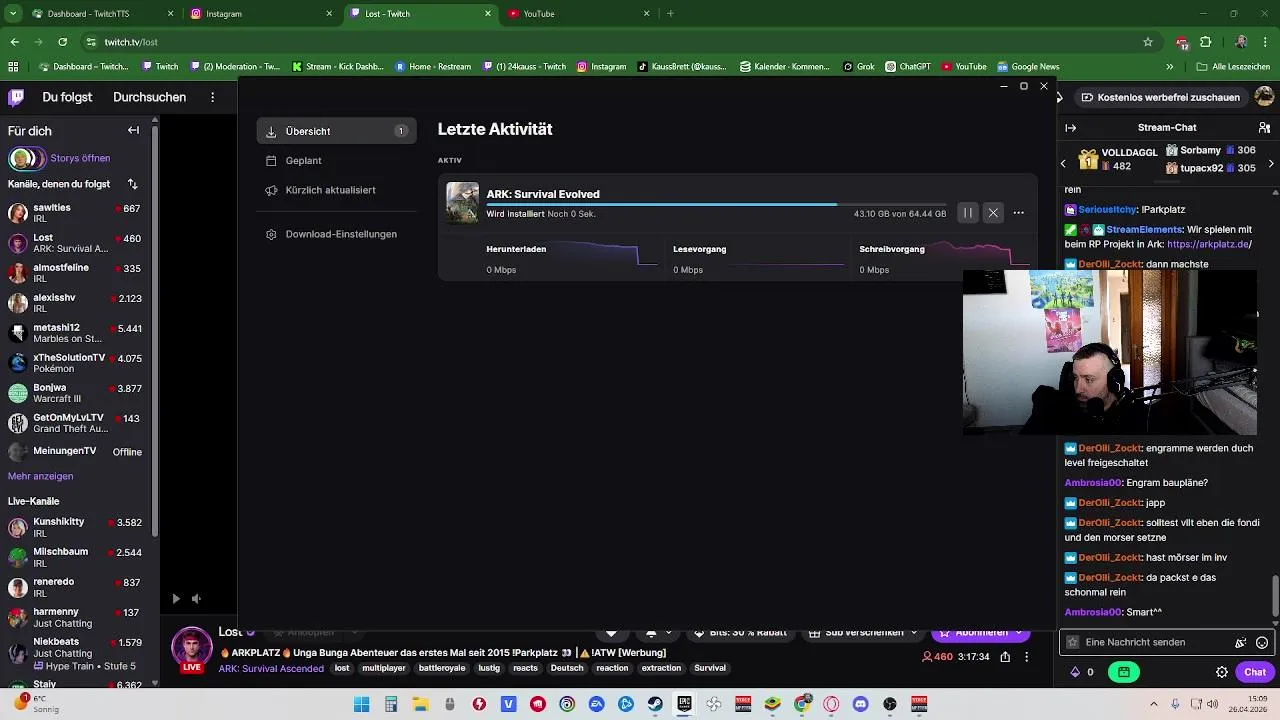
Task: Reload the current page
Action: (62, 42)
